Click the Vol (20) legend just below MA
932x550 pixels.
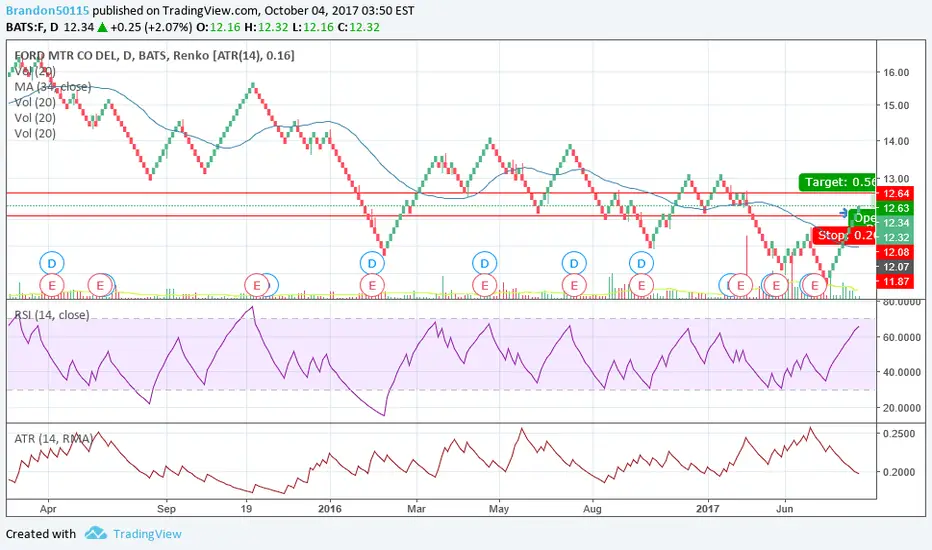pyautogui.click(x=35, y=102)
